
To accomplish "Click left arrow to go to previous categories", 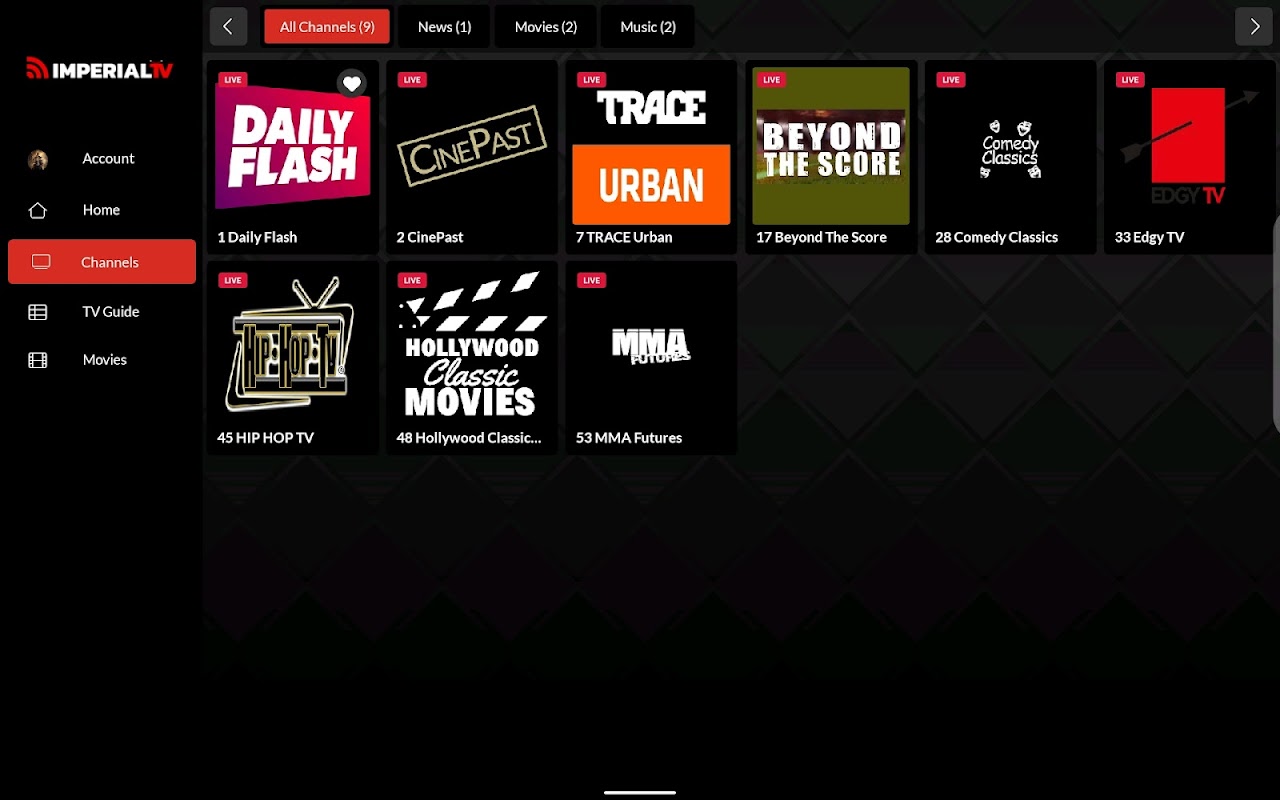I will click(x=228, y=27).
